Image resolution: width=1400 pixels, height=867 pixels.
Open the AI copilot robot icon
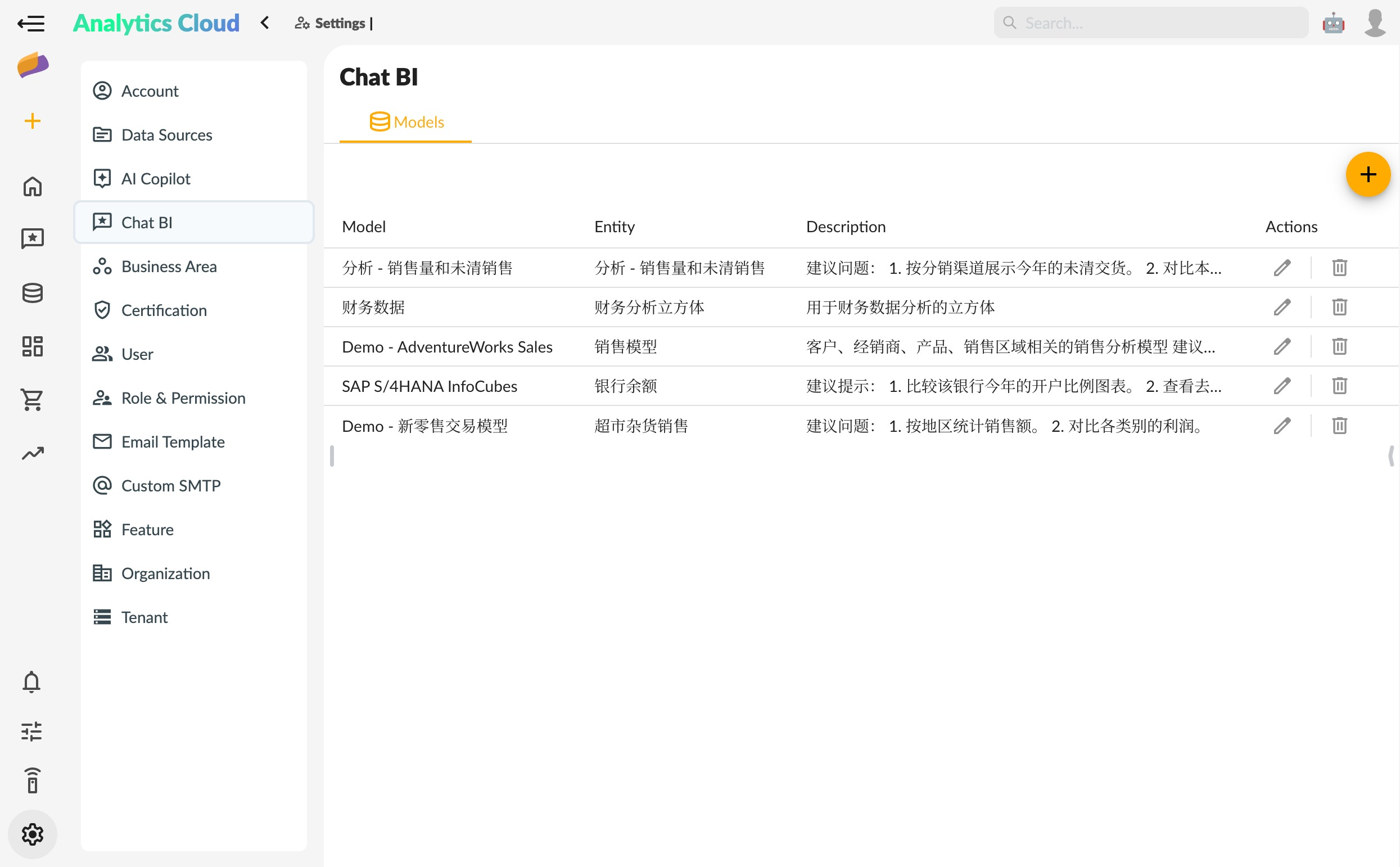[1333, 24]
